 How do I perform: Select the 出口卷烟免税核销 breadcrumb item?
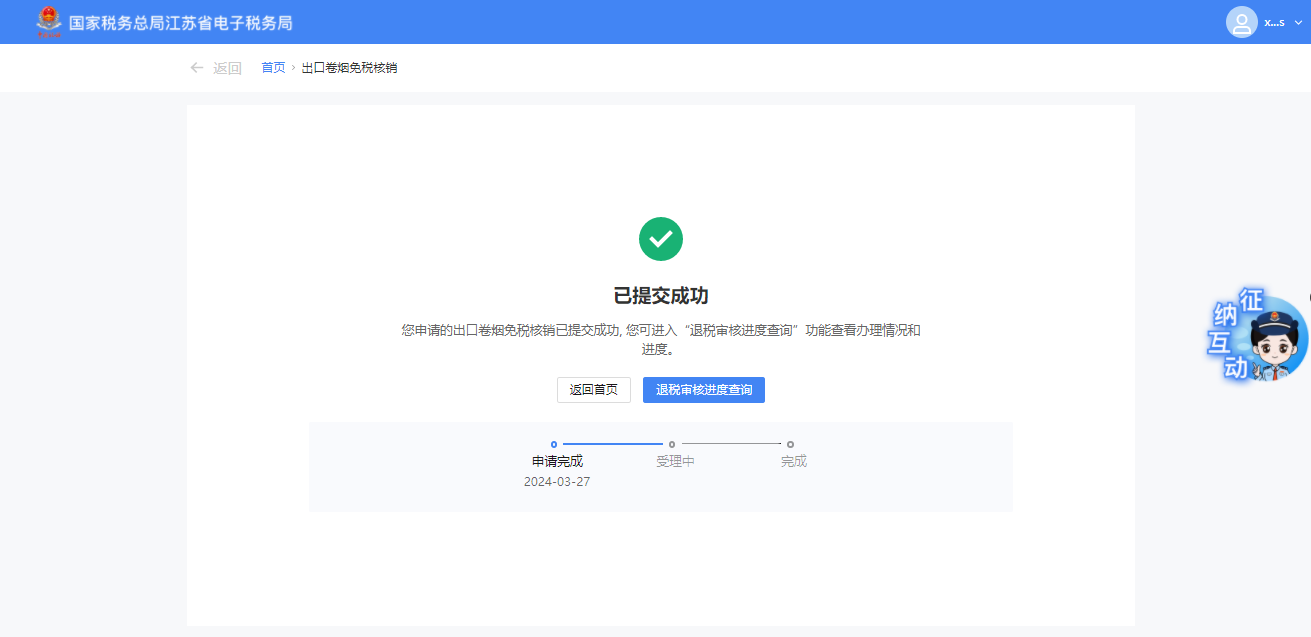coord(349,68)
